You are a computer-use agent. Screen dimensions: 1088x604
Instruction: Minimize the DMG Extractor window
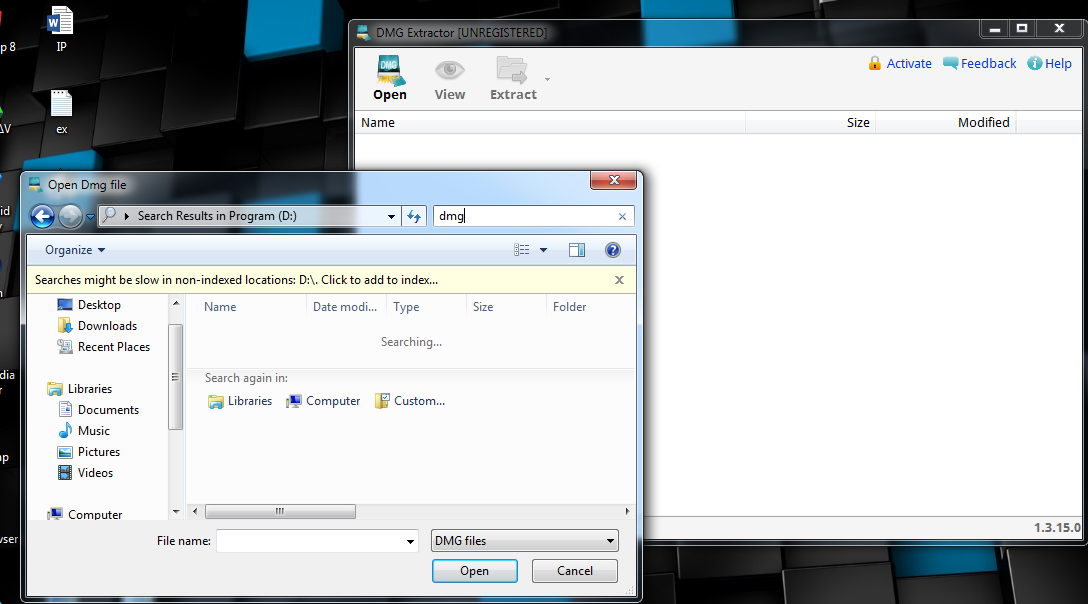pyautogui.click(x=994, y=28)
